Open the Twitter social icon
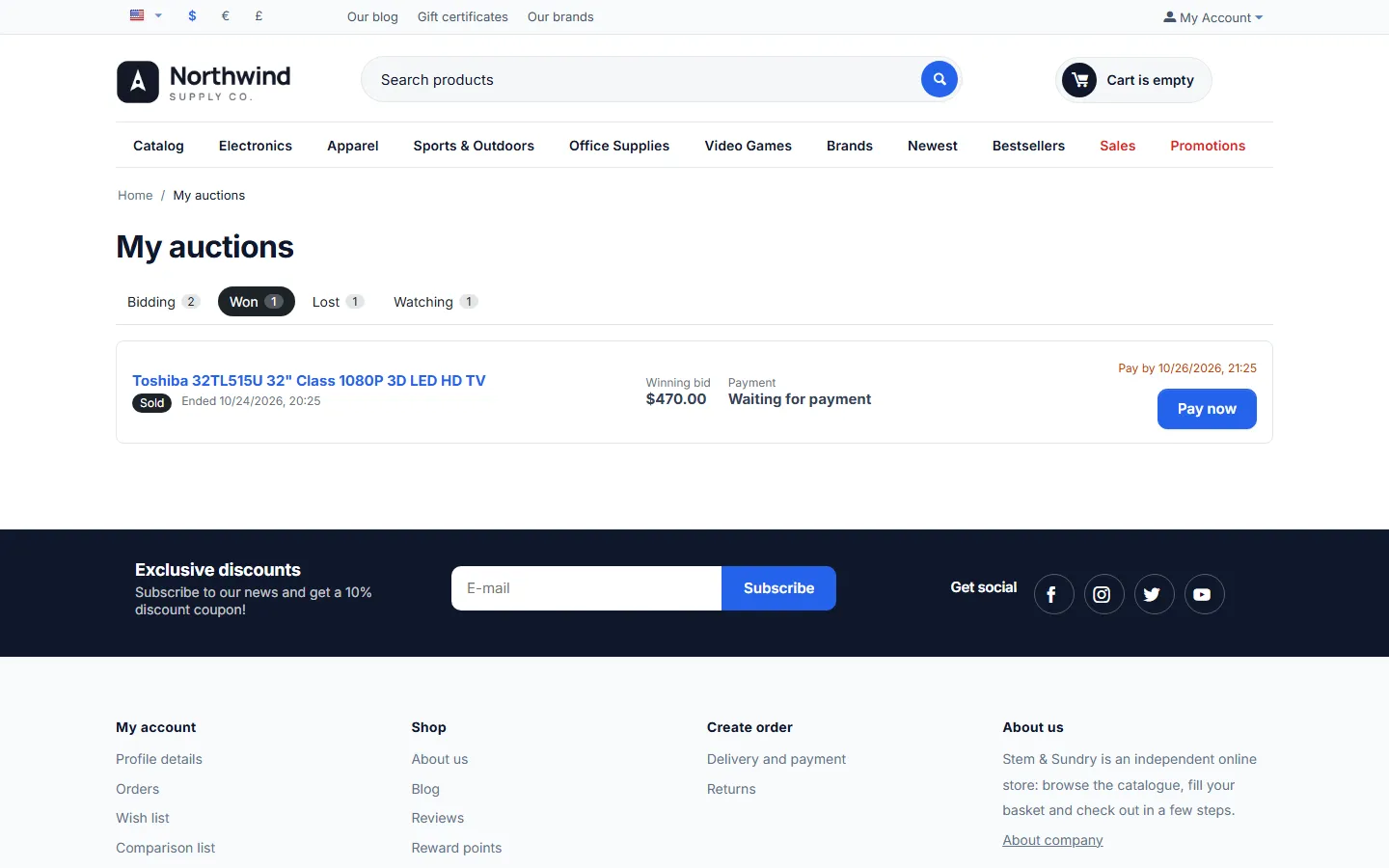 (1154, 594)
